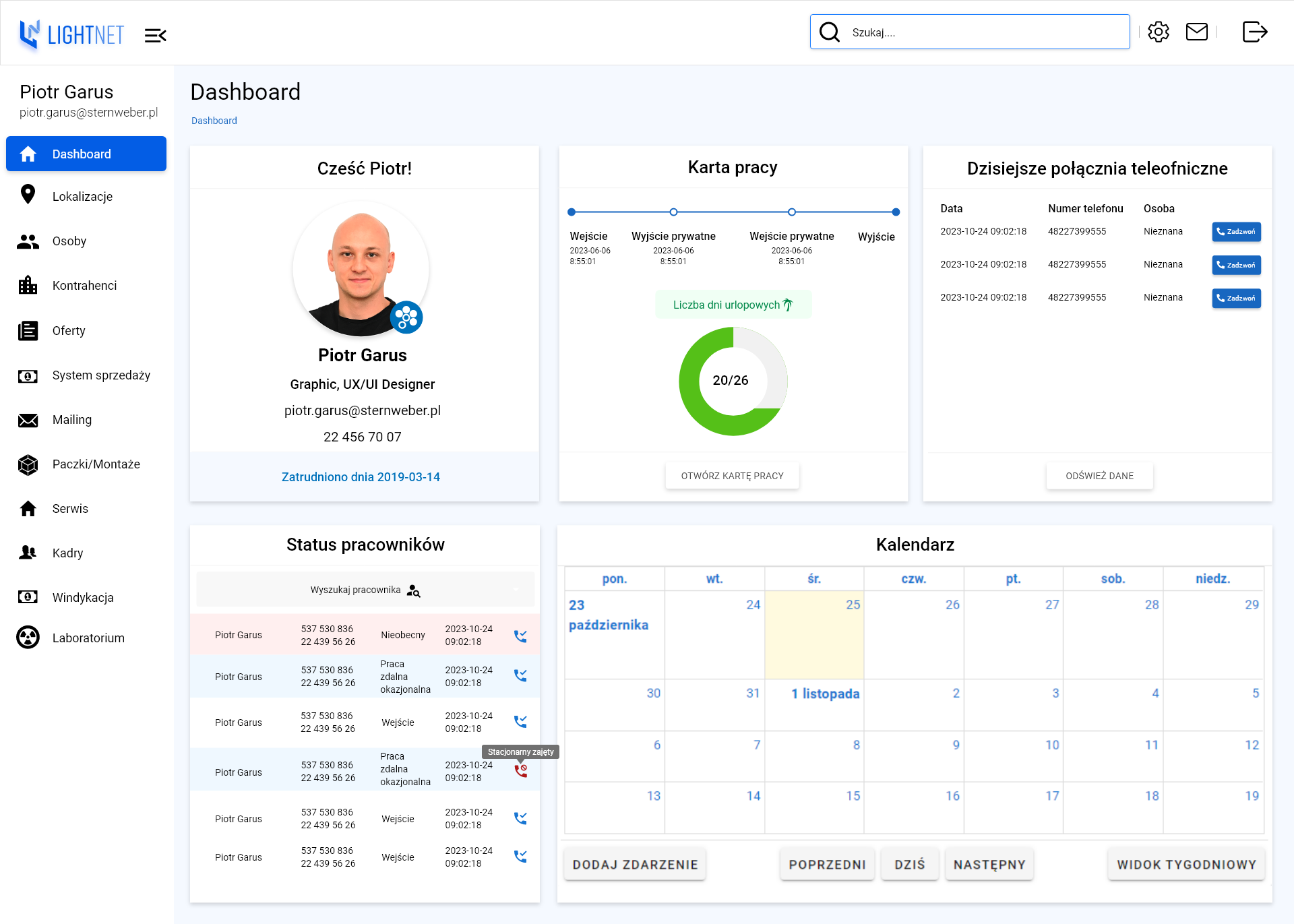Viewport: 1294px width, 924px height.
Task: Click first Zadzwoń button in calls list
Action: click(1236, 232)
